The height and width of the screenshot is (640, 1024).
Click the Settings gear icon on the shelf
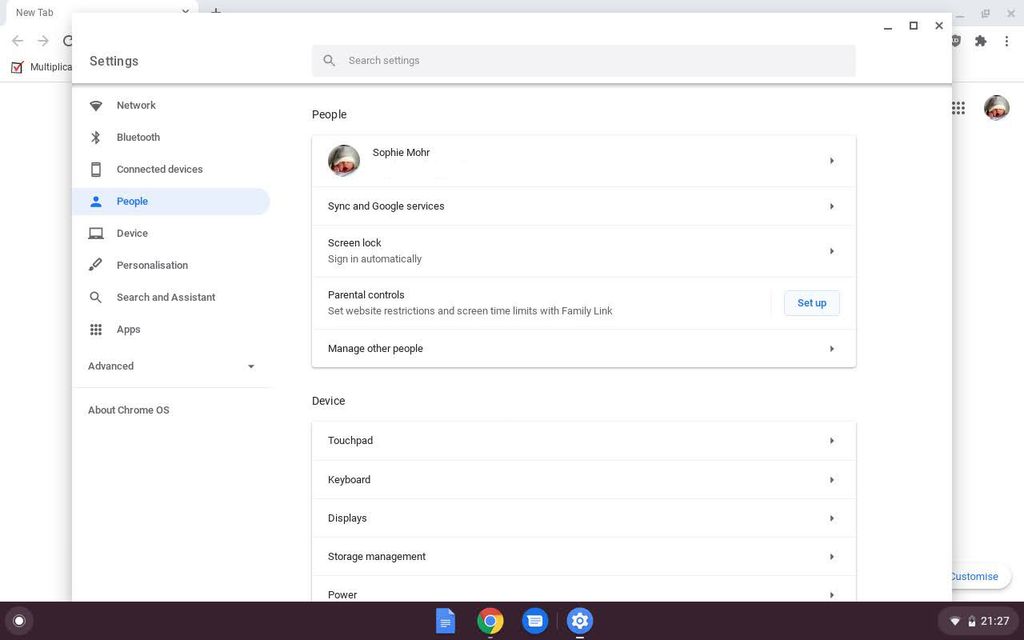(x=580, y=620)
